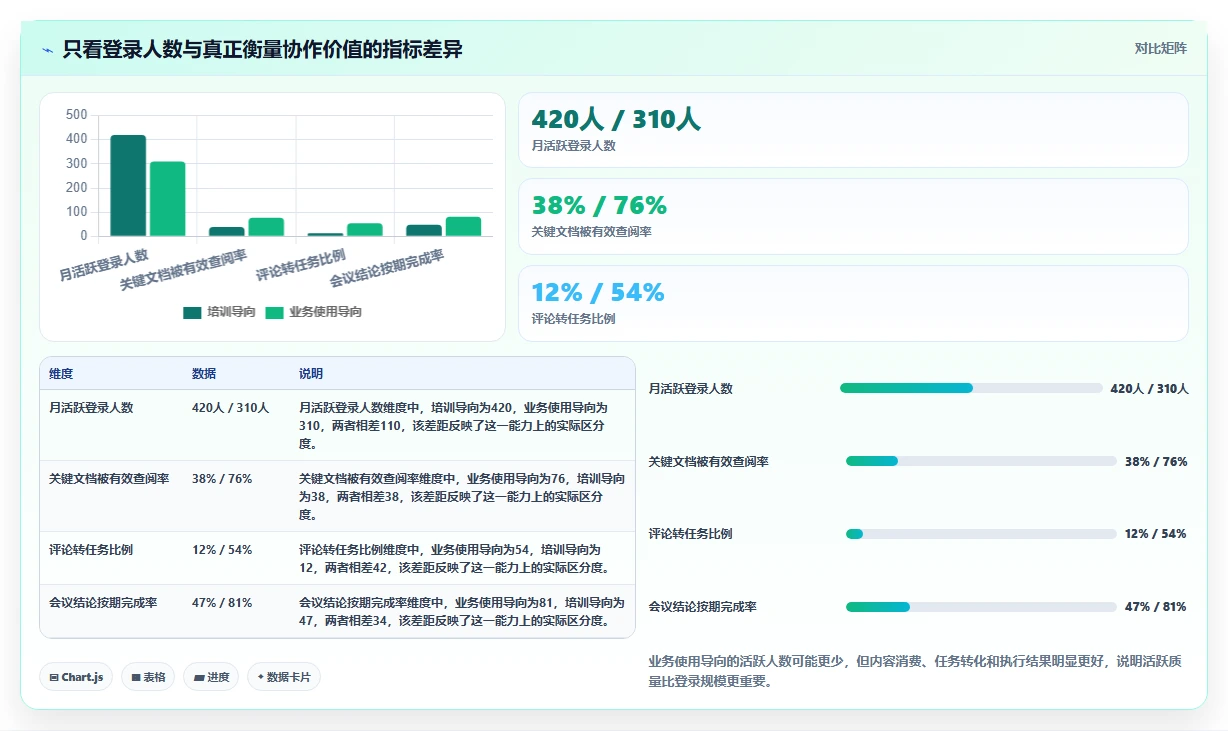Viewport: 1228px width, 731px height.
Task: Click the 评论转任务比例 table row label
Action: tap(91, 550)
